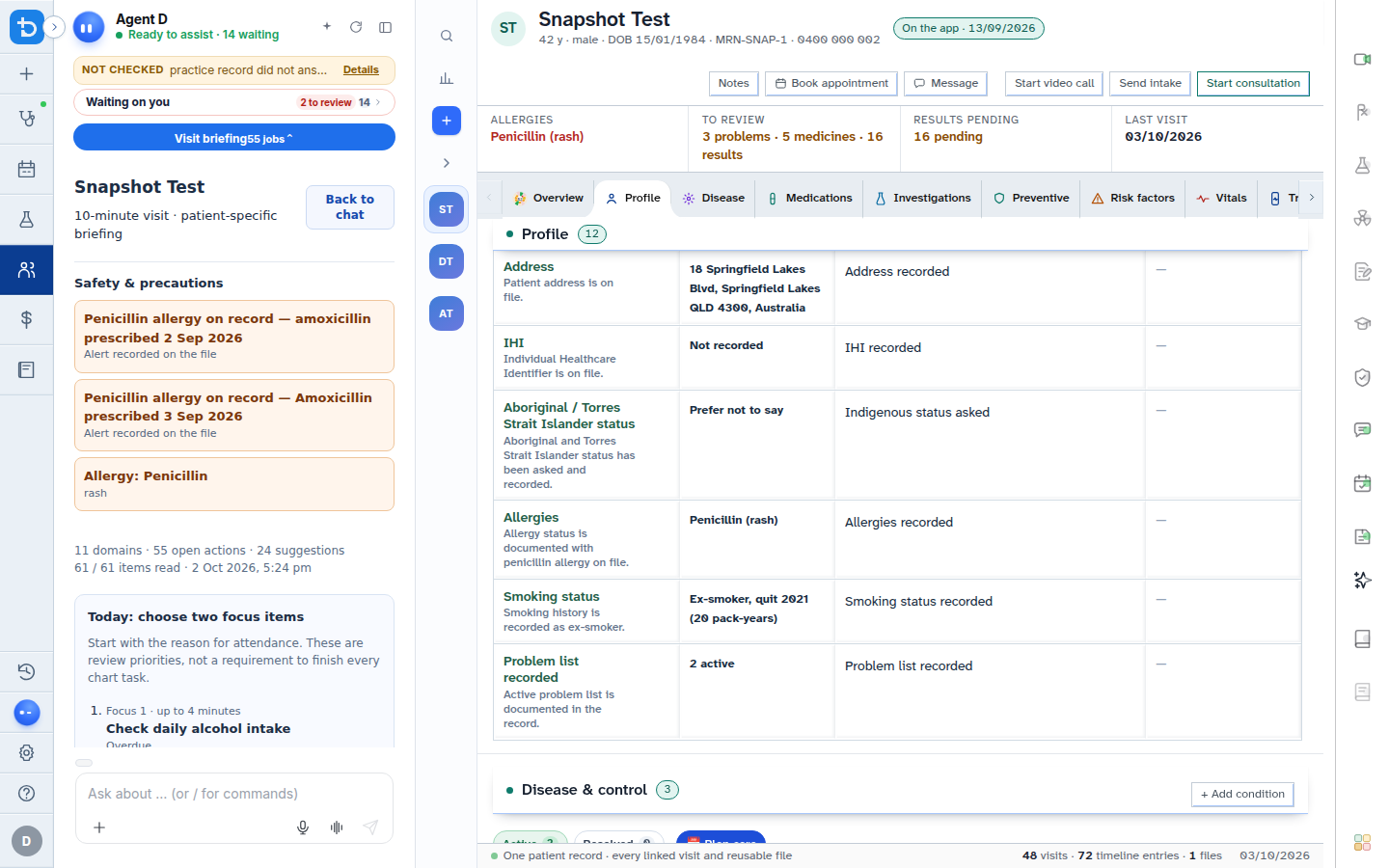This screenshot has width=1389, height=868.
Task: Click the blue plus add-patient button
Action: point(447,121)
